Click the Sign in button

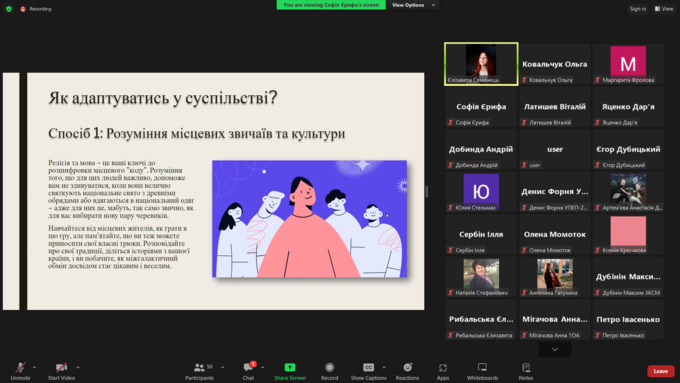click(638, 9)
